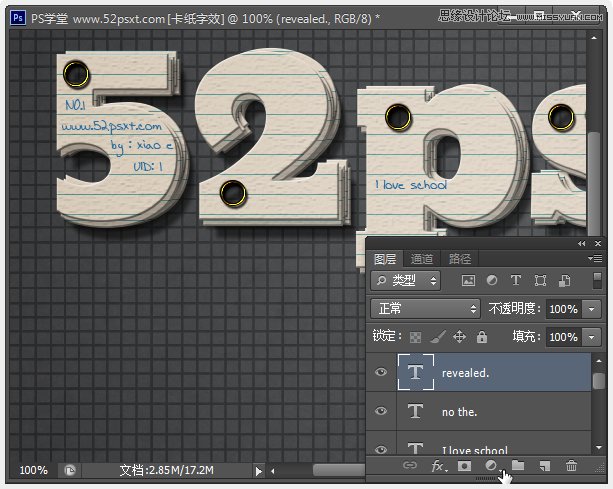613x489 pixels.
Task: Filter layers by text type
Action: (x=516, y=280)
